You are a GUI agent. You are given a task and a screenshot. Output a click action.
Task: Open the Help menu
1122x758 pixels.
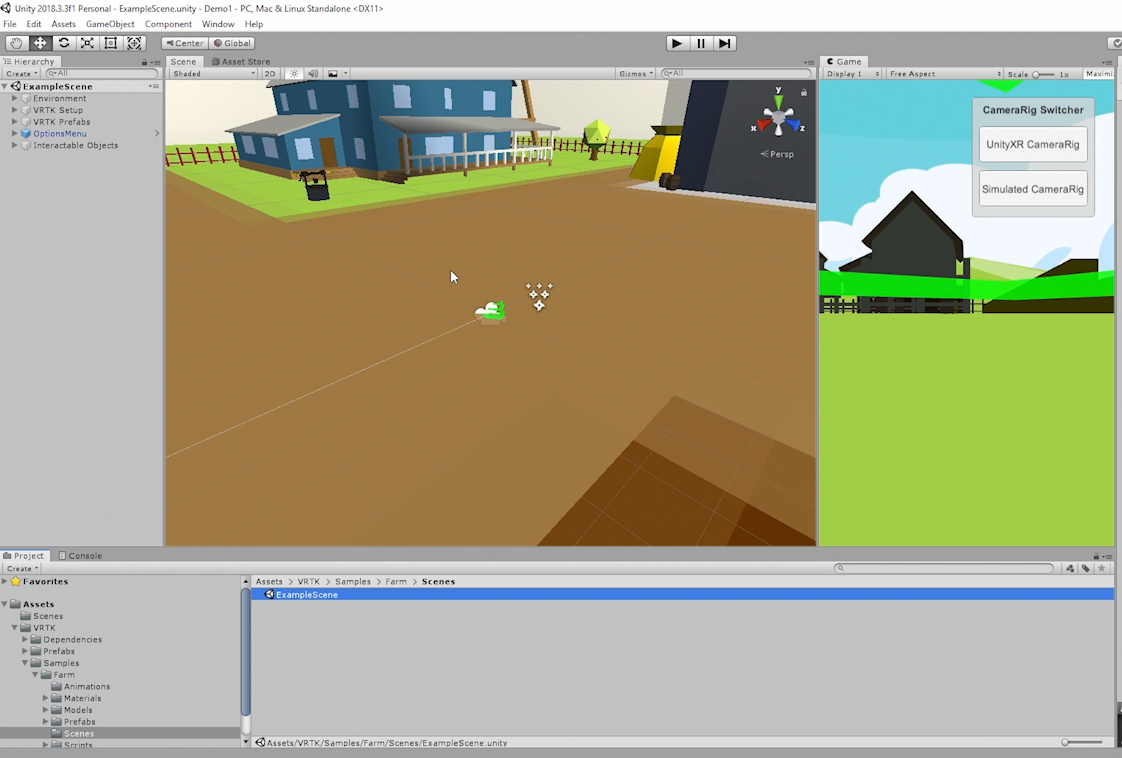tap(253, 24)
